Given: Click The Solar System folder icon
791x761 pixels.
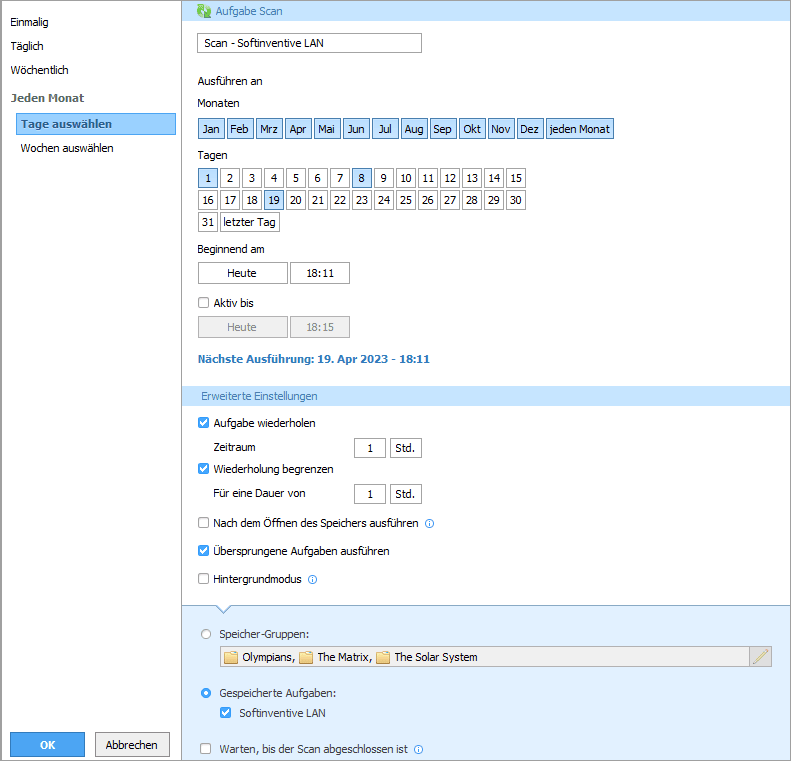Looking at the screenshot, I should click(383, 657).
